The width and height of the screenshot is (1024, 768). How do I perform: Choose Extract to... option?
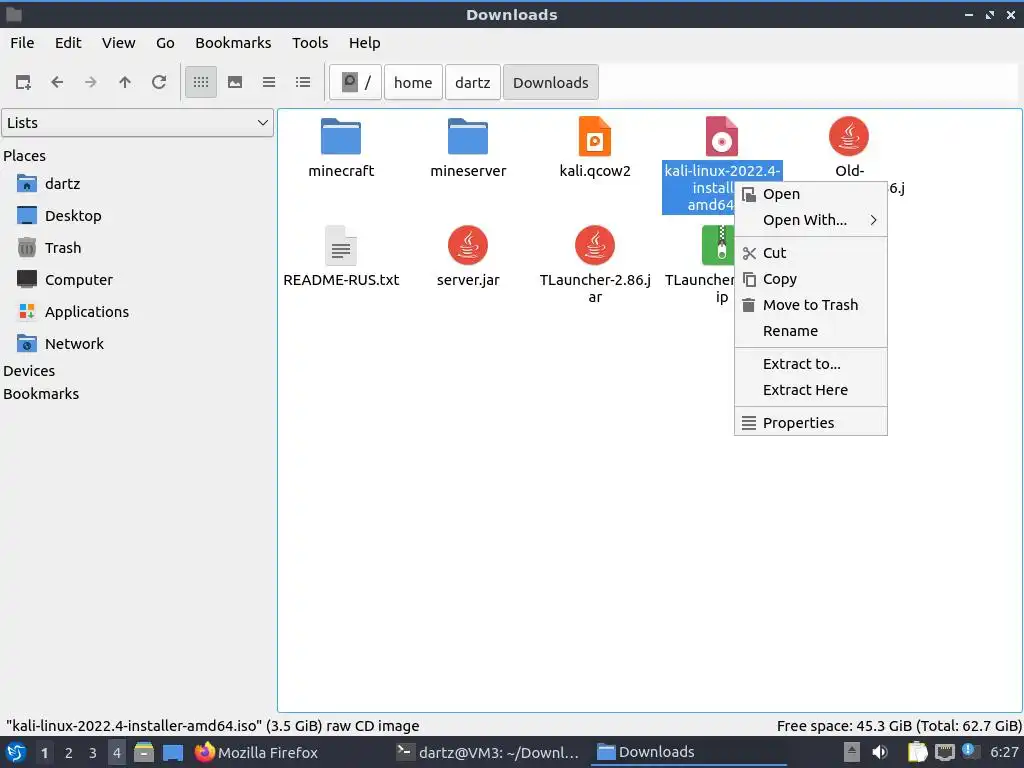pos(810,364)
